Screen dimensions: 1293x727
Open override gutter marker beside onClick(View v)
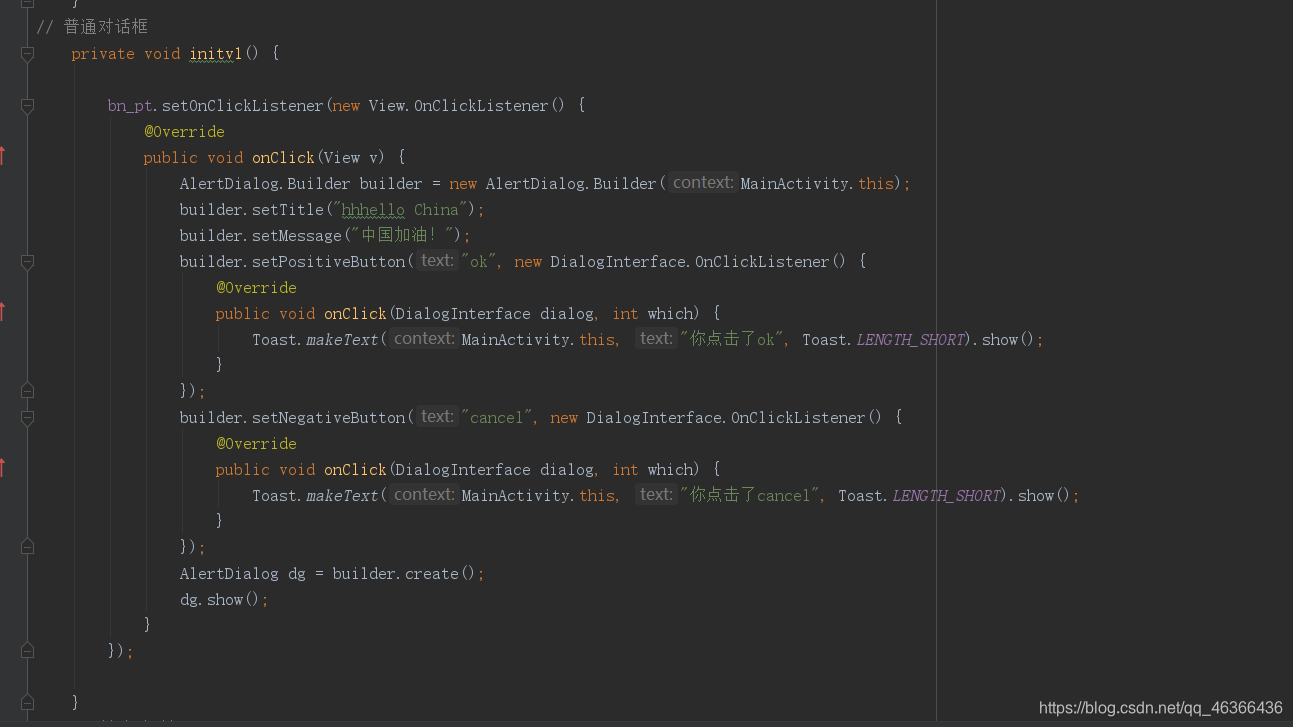tap(3, 156)
